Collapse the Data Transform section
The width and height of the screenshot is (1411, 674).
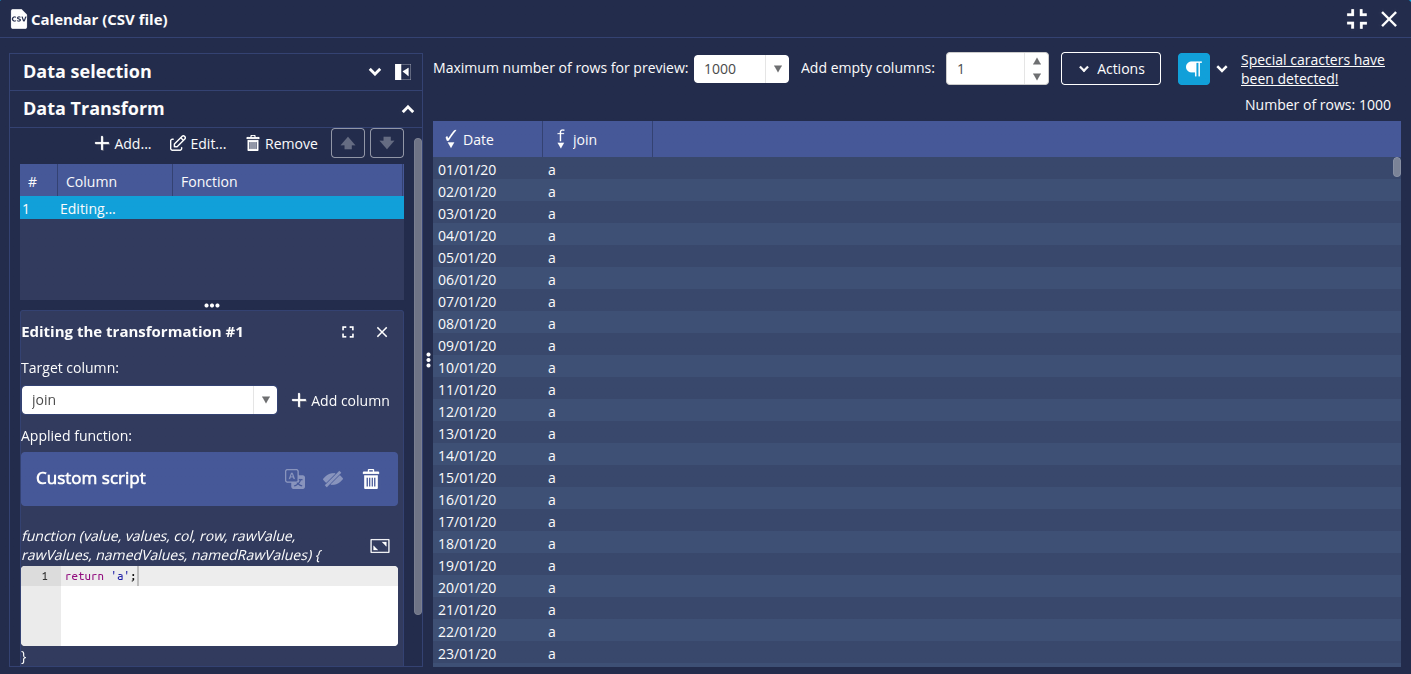[x=407, y=109]
